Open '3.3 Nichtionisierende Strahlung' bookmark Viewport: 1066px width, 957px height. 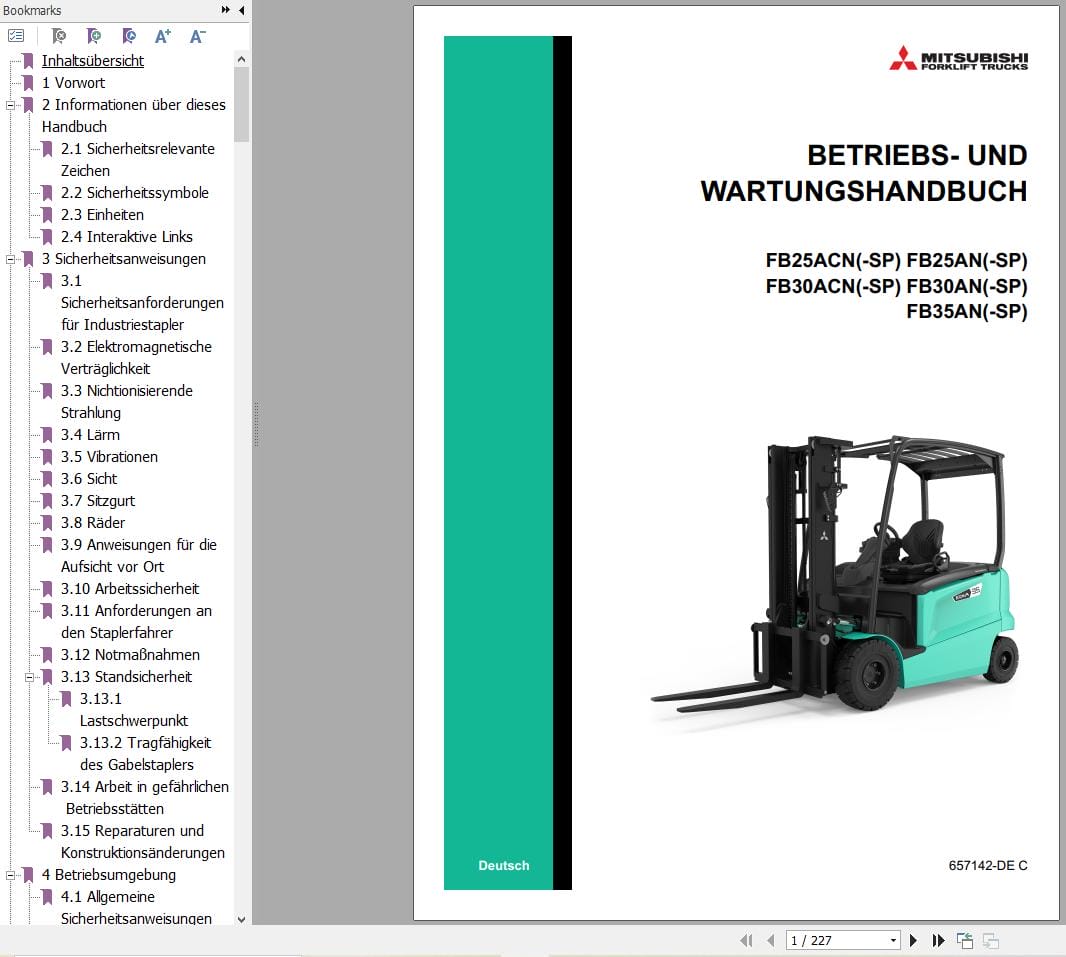pyautogui.click(x=126, y=402)
